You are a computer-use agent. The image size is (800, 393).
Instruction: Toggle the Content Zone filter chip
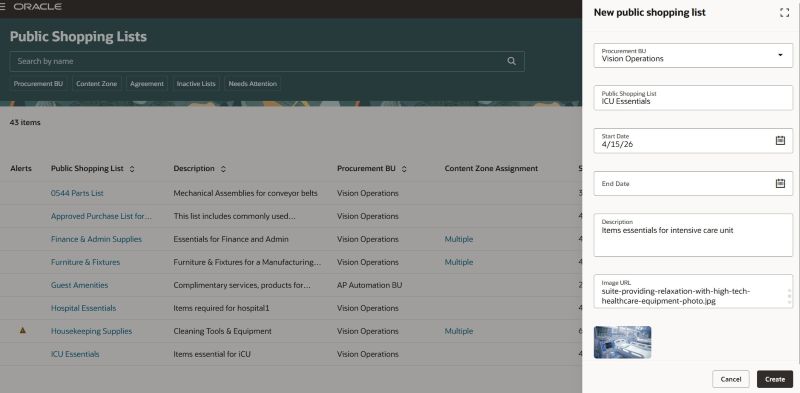[x=96, y=84]
